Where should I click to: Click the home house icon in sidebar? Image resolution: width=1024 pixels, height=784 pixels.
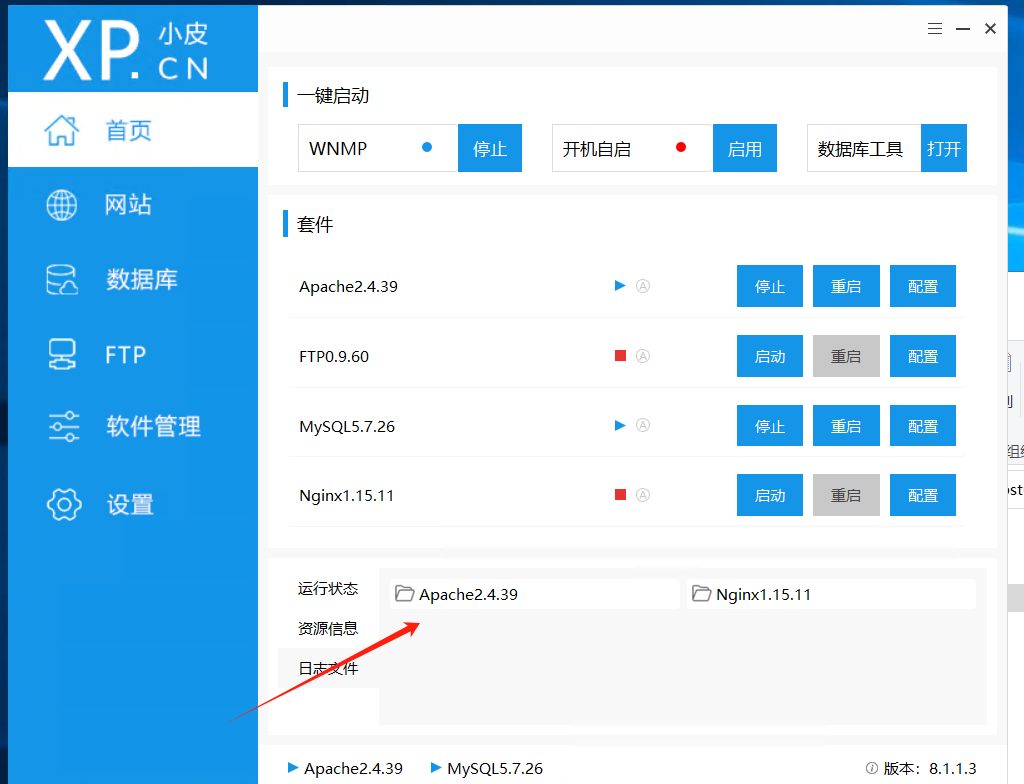coord(62,130)
